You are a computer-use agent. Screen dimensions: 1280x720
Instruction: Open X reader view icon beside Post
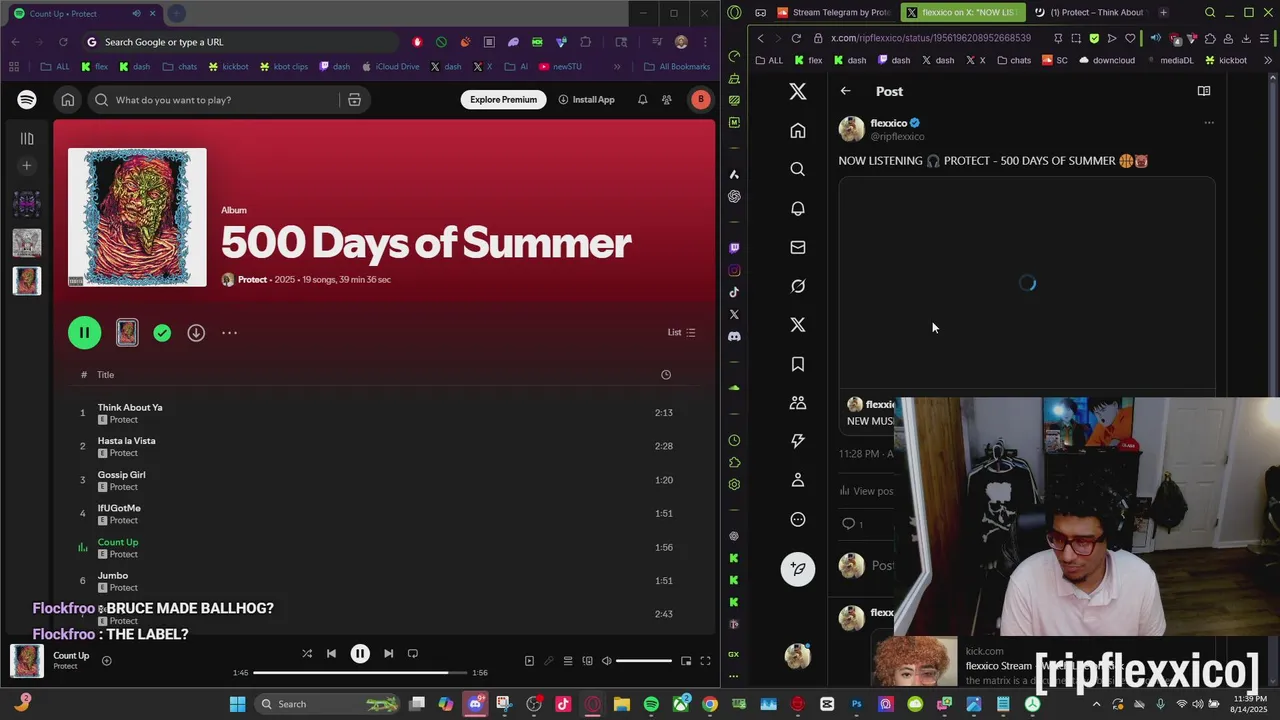tap(1204, 91)
